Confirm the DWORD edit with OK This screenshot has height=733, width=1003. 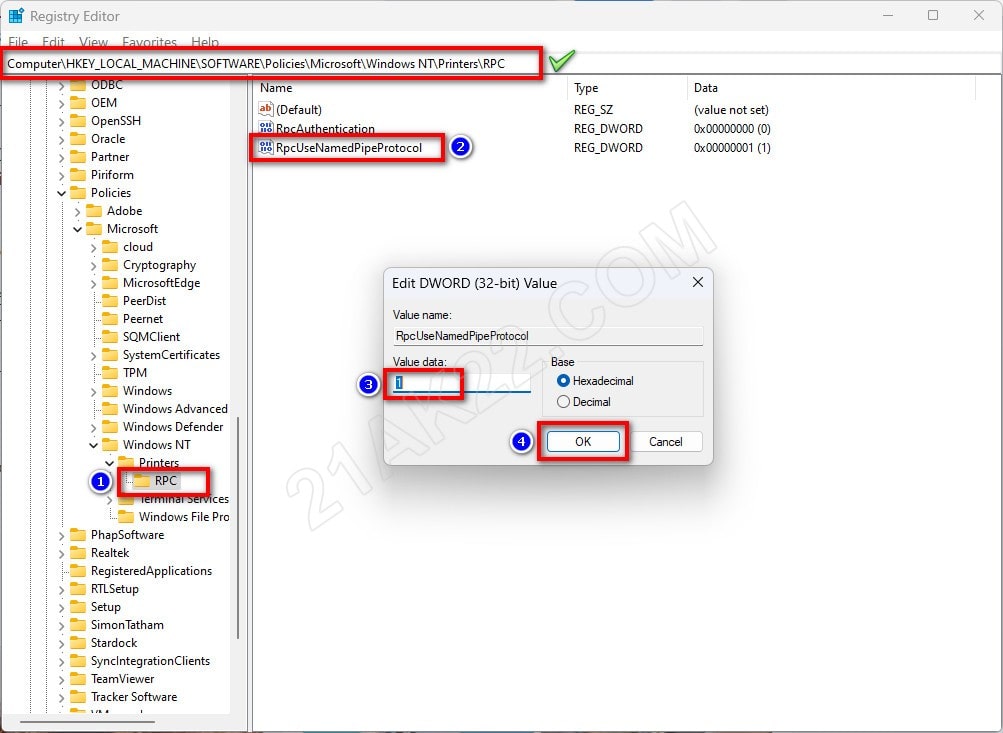point(583,442)
